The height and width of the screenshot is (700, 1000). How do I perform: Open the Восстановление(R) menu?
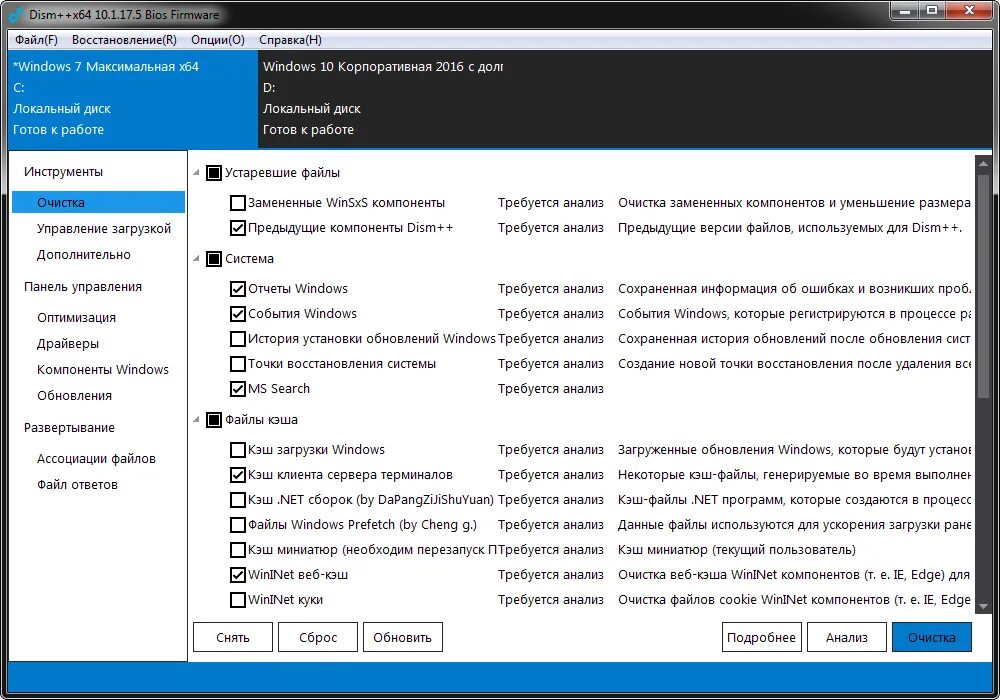124,40
